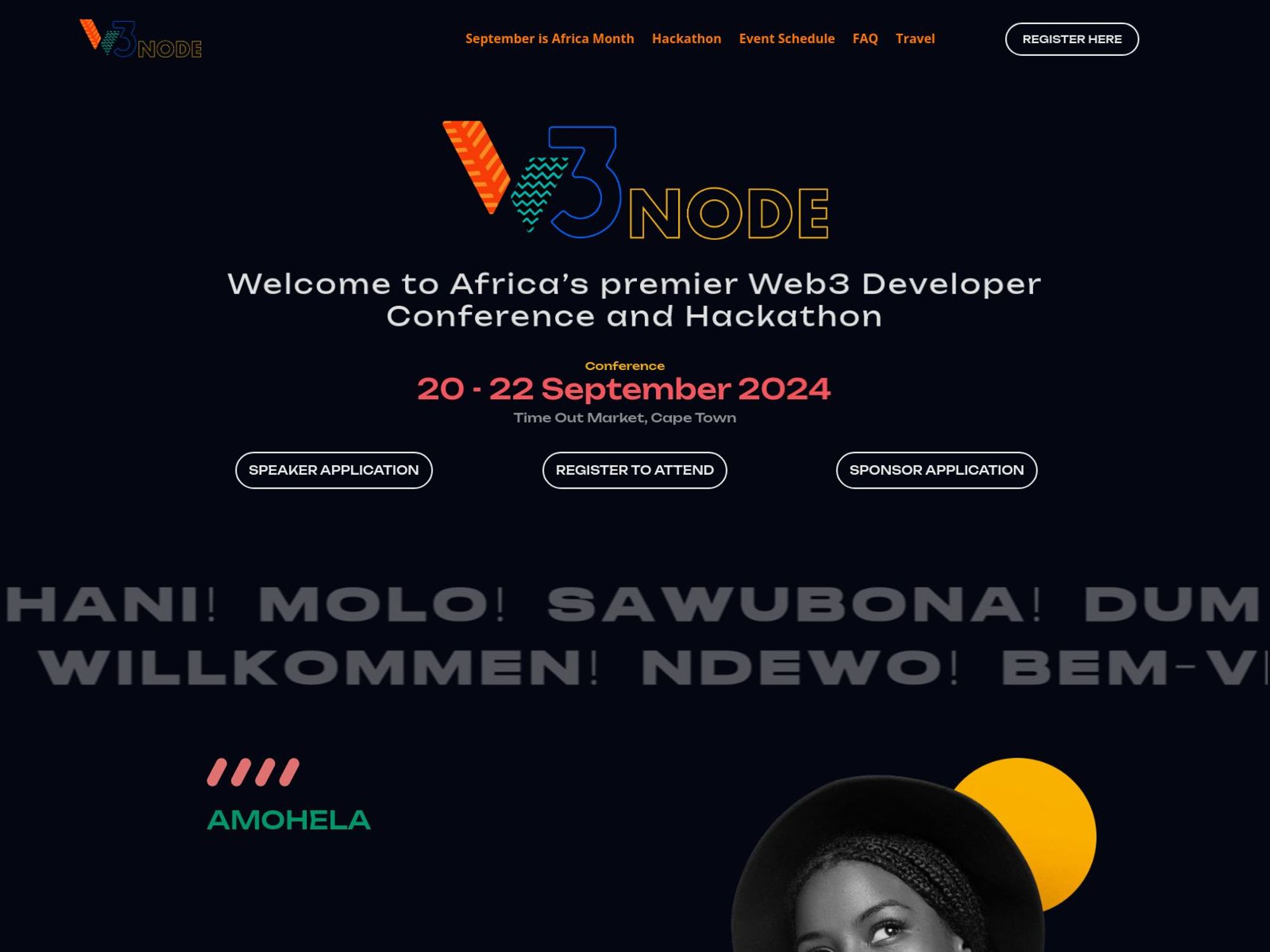
Task: Click FAQ navigation link
Action: [865, 38]
